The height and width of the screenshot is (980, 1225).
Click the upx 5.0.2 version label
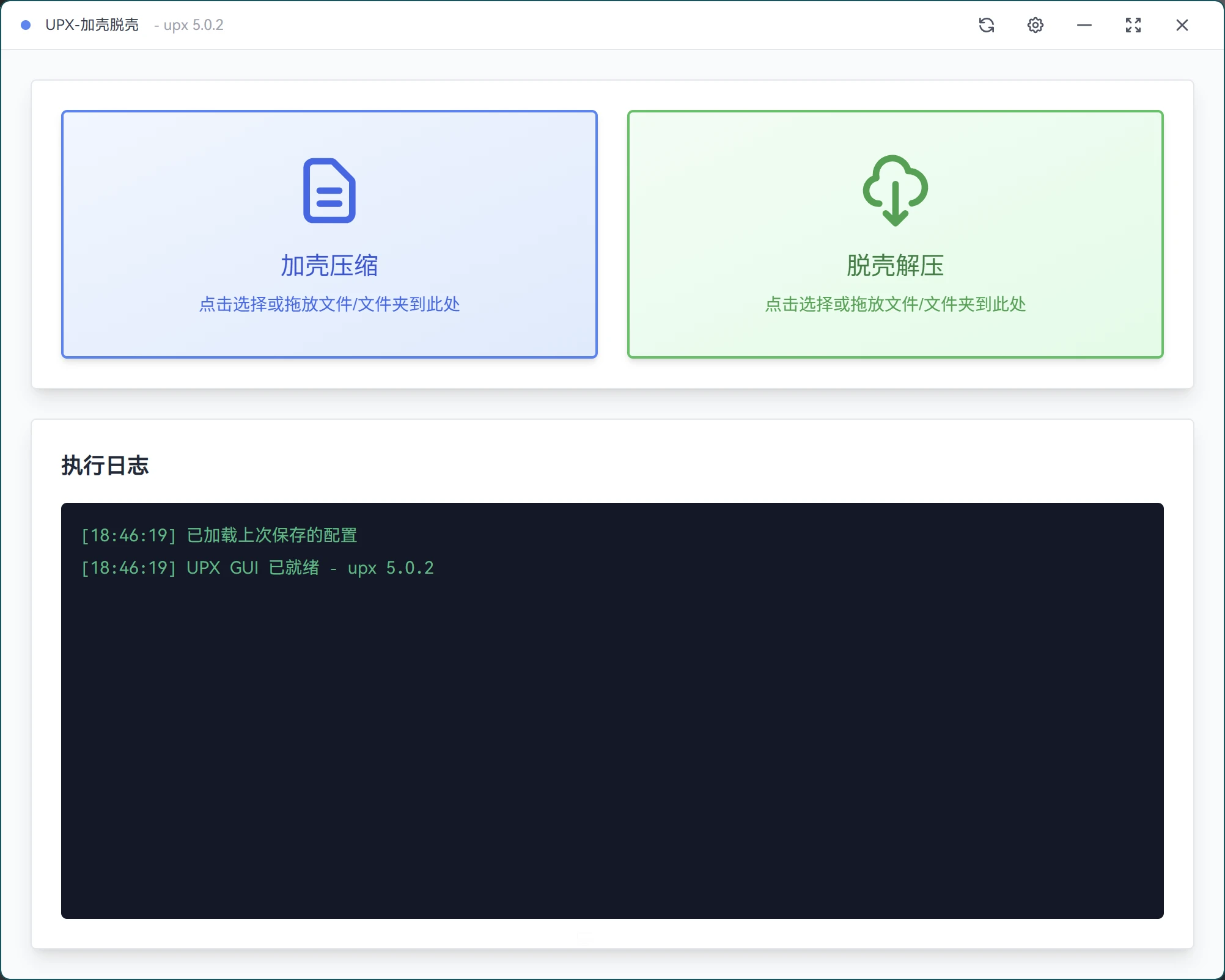click(193, 25)
